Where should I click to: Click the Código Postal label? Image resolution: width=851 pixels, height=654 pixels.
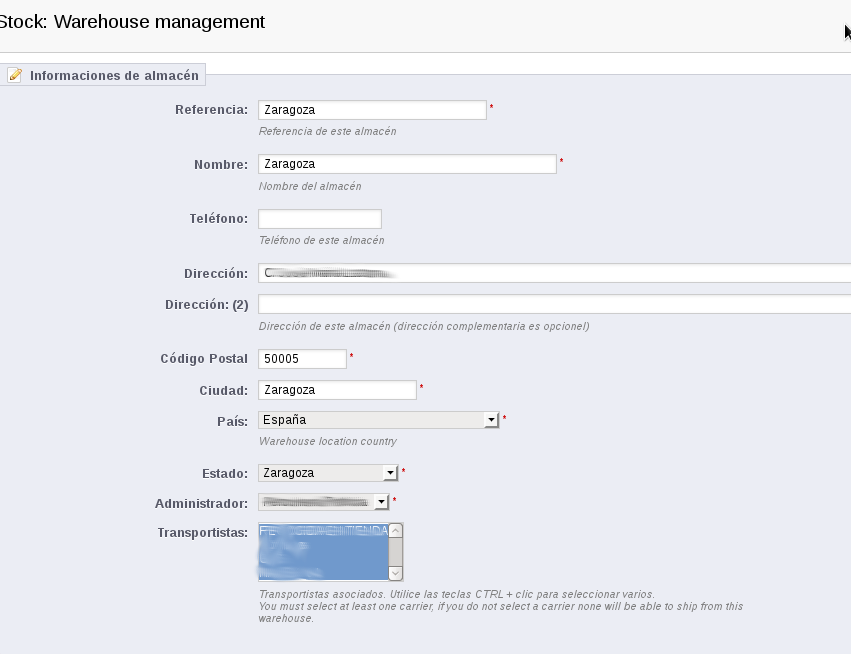coord(204,358)
